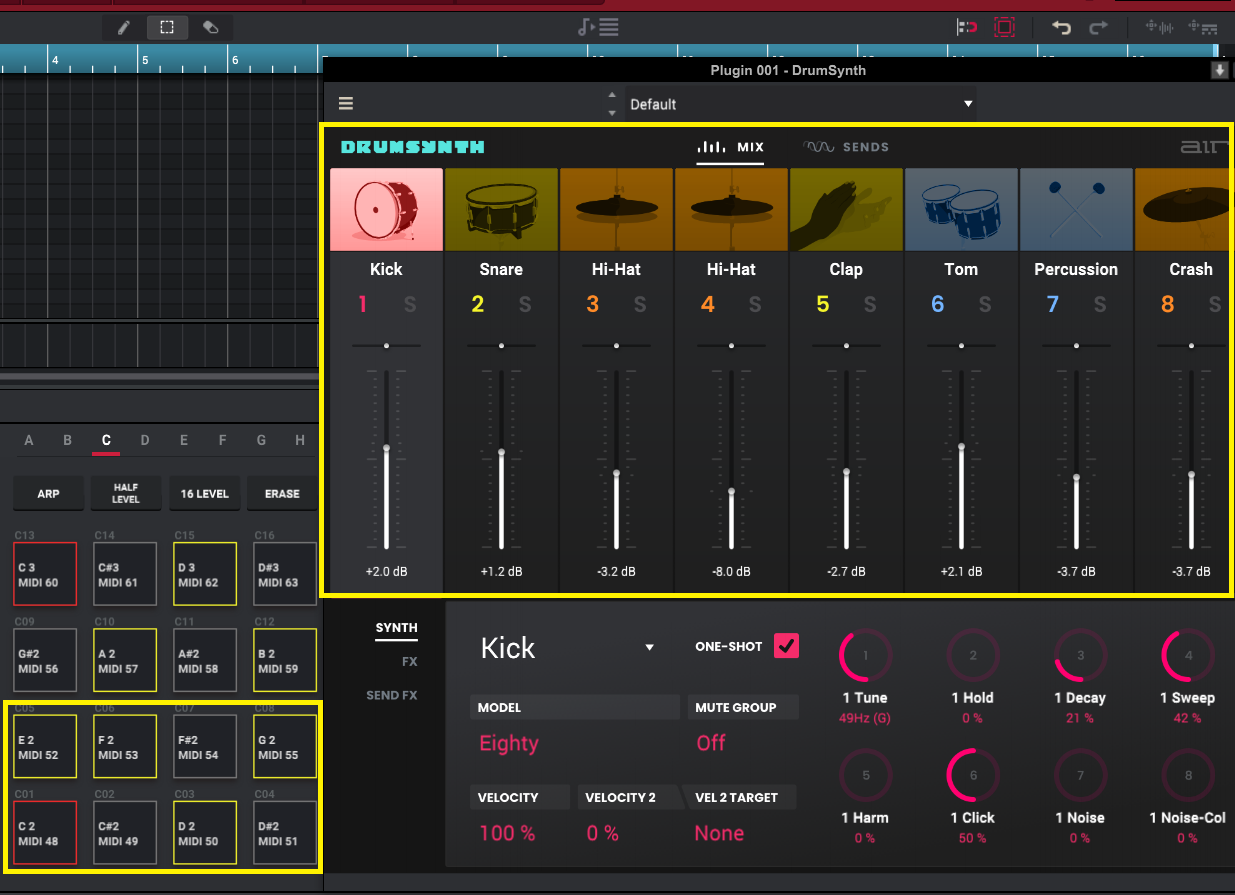The width and height of the screenshot is (1235, 895).
Task: Click the 1 Sweep knob
Action: click(1188, 656)
